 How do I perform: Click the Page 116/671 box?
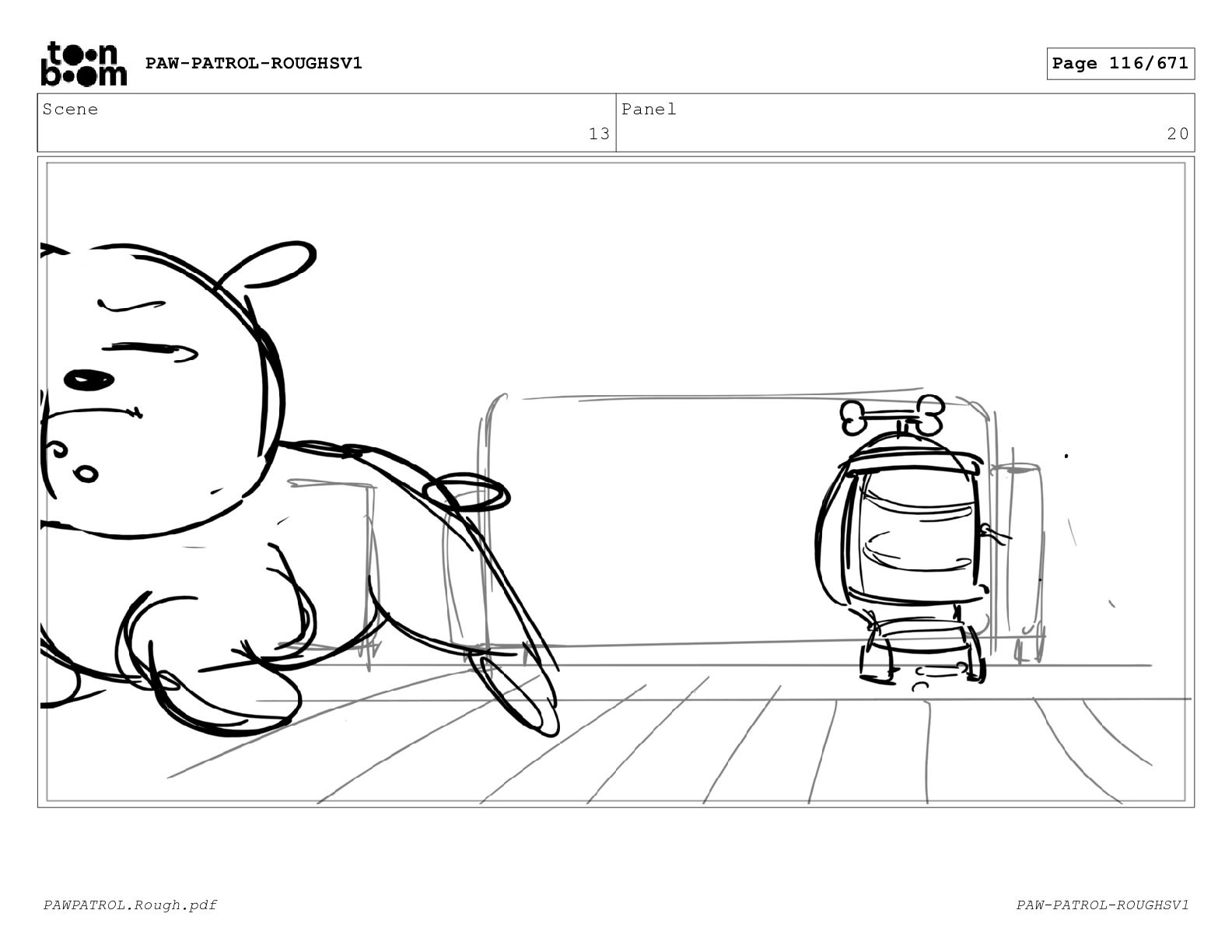[1120, 64]
